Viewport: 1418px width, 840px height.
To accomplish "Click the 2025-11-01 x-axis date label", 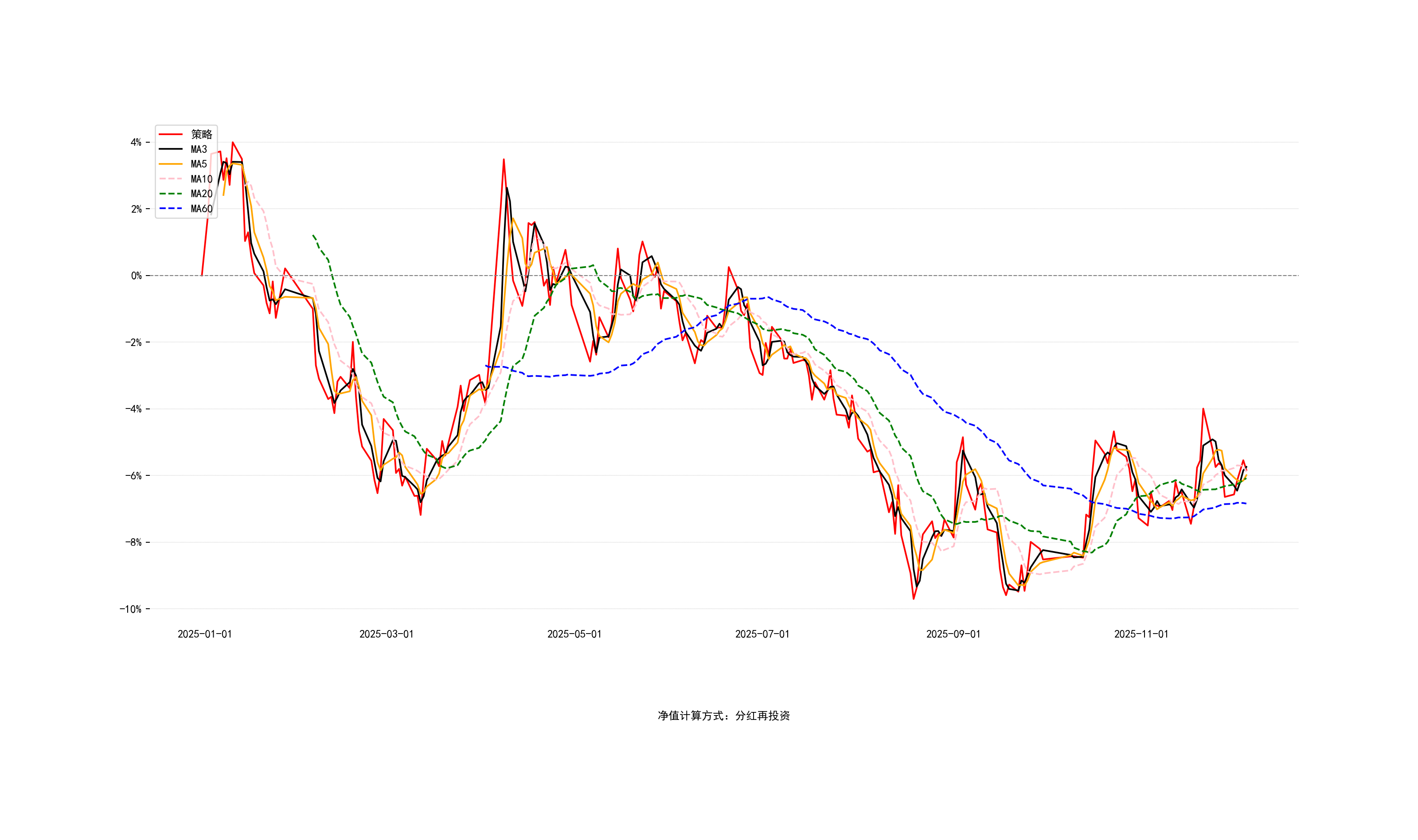I will click(x=1141, y=634).
